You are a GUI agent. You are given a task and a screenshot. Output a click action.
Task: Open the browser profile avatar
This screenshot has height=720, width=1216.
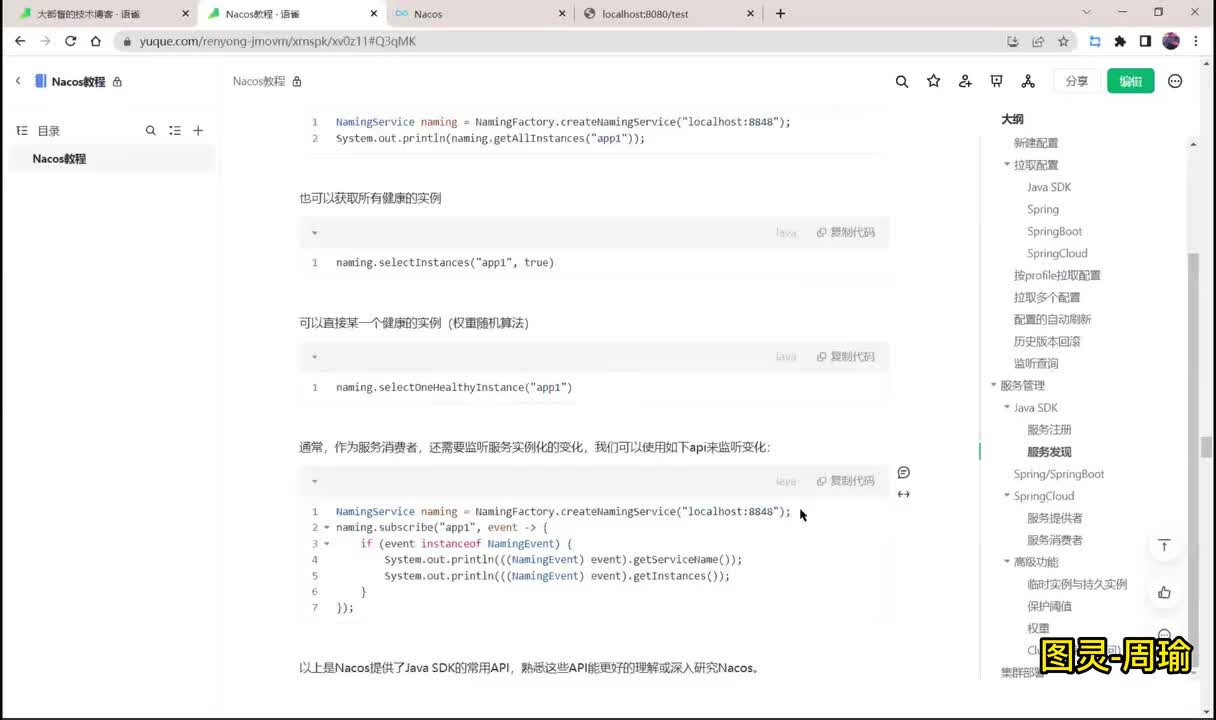pos(1171,41)
